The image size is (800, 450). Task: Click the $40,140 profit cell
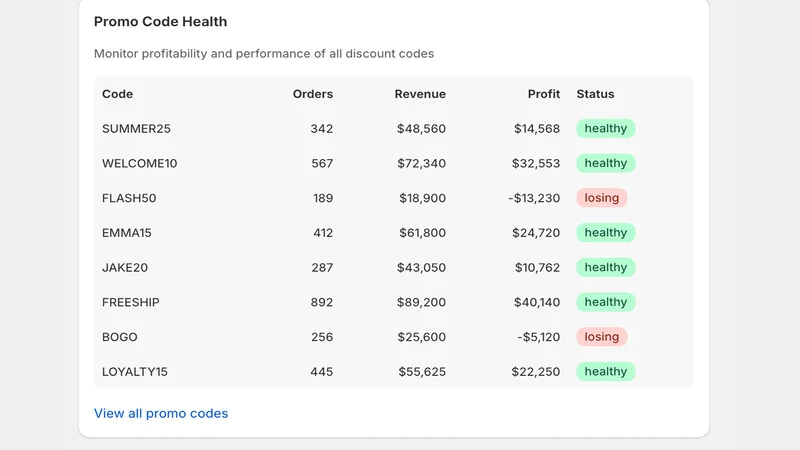click(x=537, y=302)
